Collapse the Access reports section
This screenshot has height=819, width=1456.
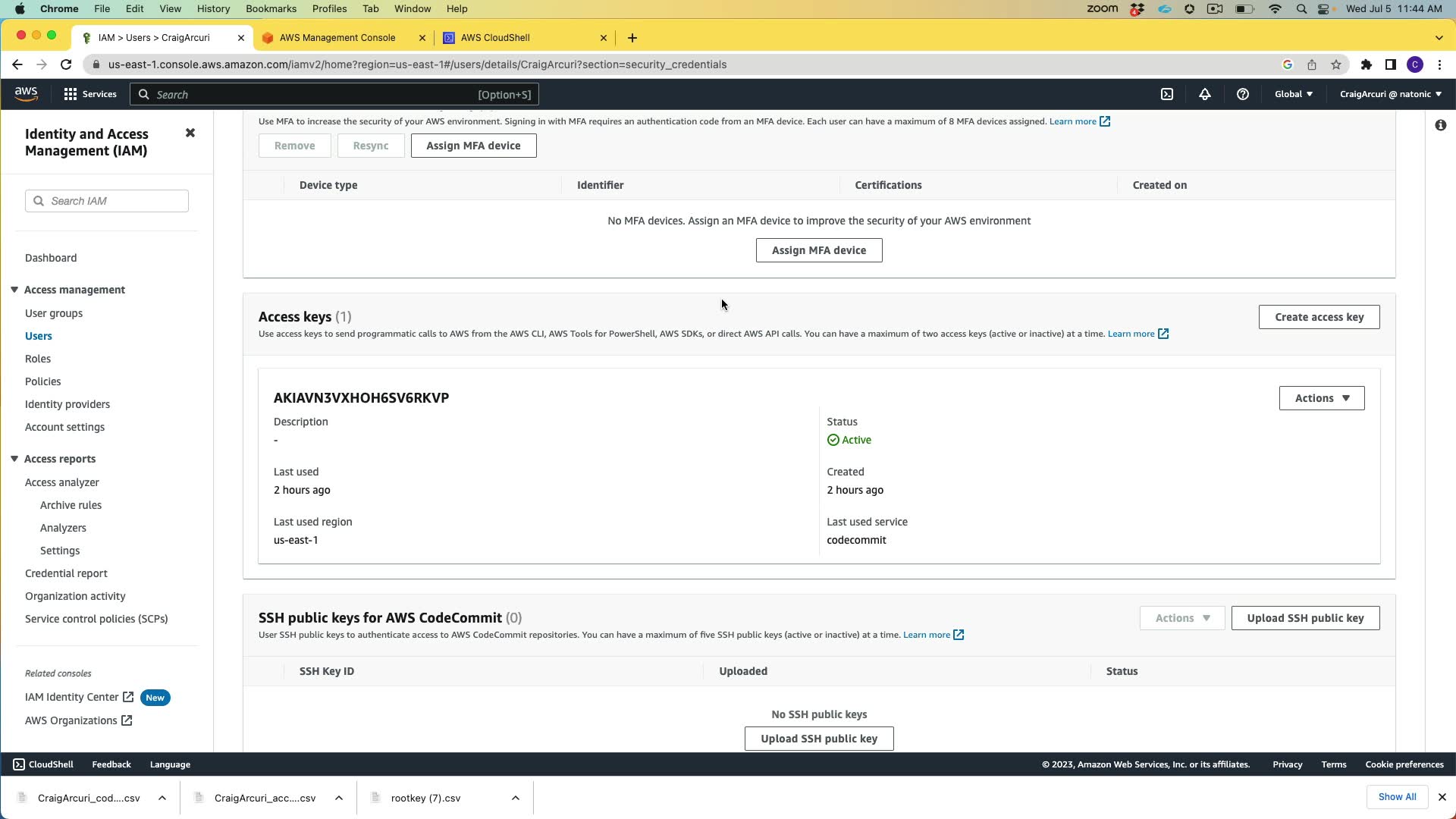(x=14, y=459)
